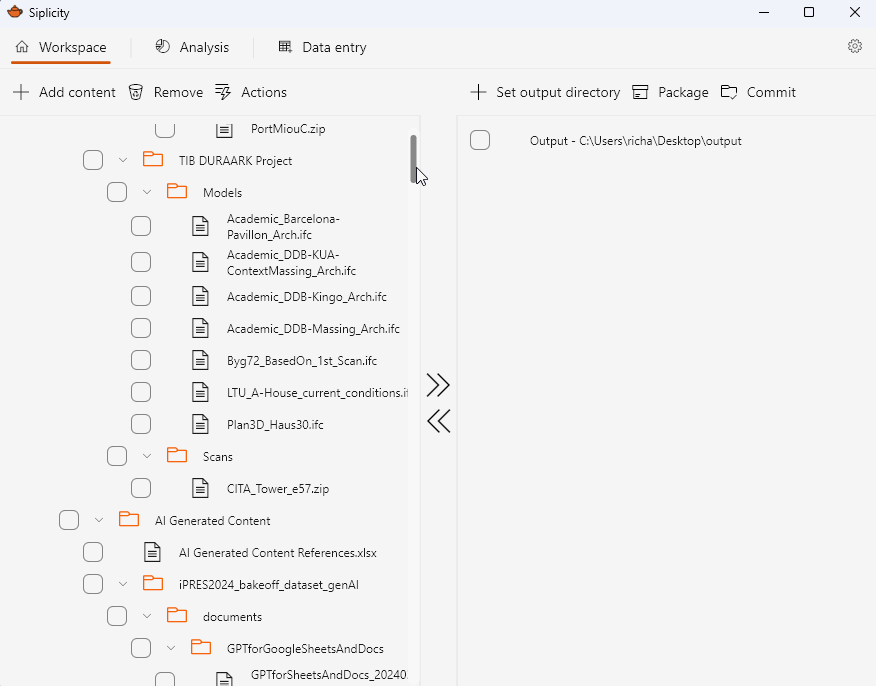The height and width of the screenshot is (686, 876).
Task: Open the Actions icon menu
Action: [x=223, y=92]
